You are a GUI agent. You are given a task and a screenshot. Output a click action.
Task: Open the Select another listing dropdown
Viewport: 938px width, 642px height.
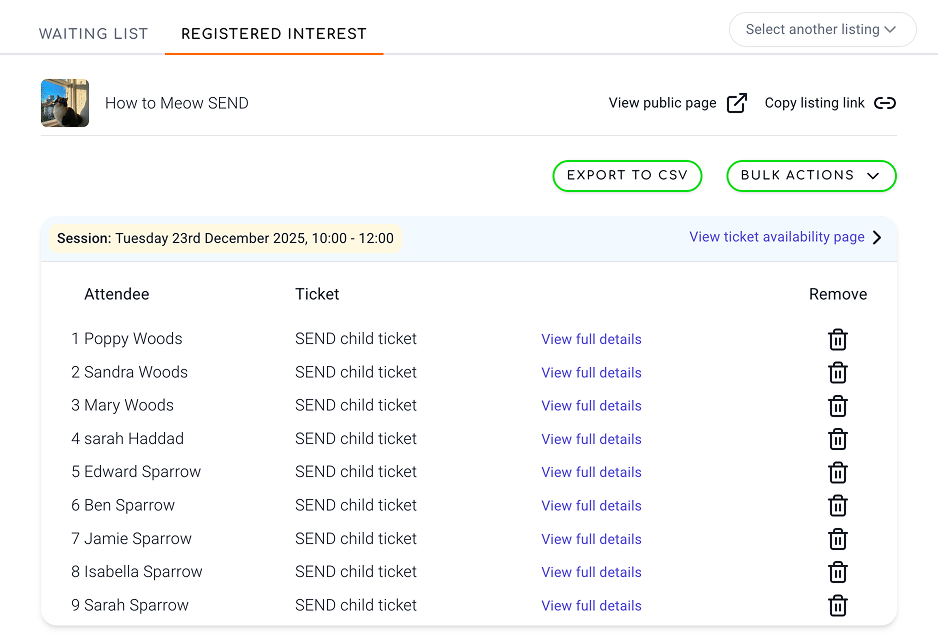pos(822,30)
